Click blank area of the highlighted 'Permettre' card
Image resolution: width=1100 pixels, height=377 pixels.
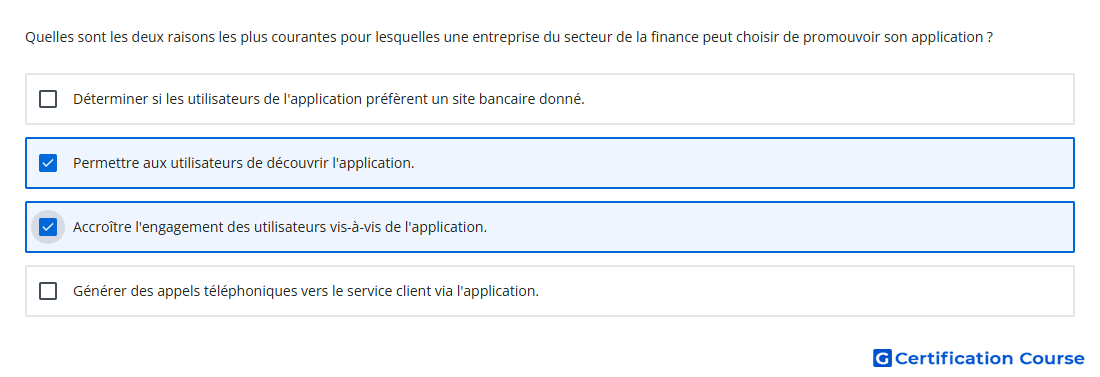click(x=744, y=164)
